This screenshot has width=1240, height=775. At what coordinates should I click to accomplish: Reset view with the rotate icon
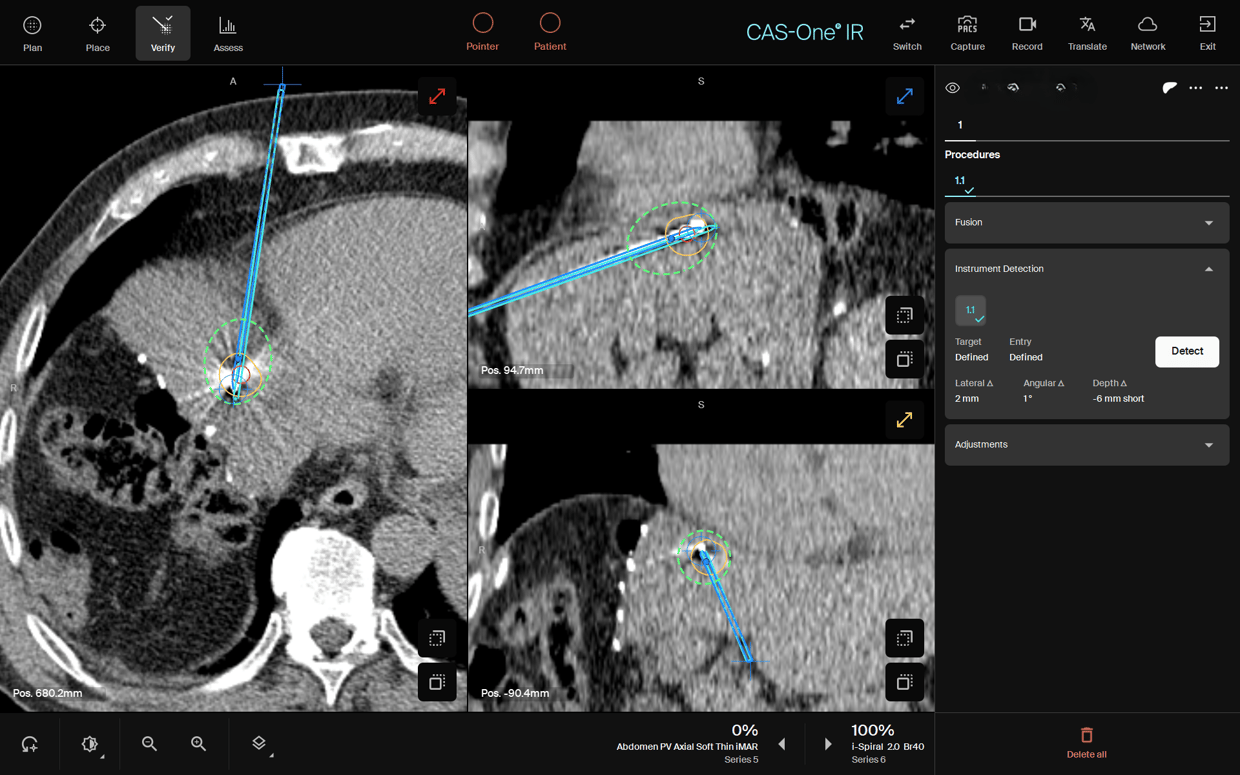[30, 744]
